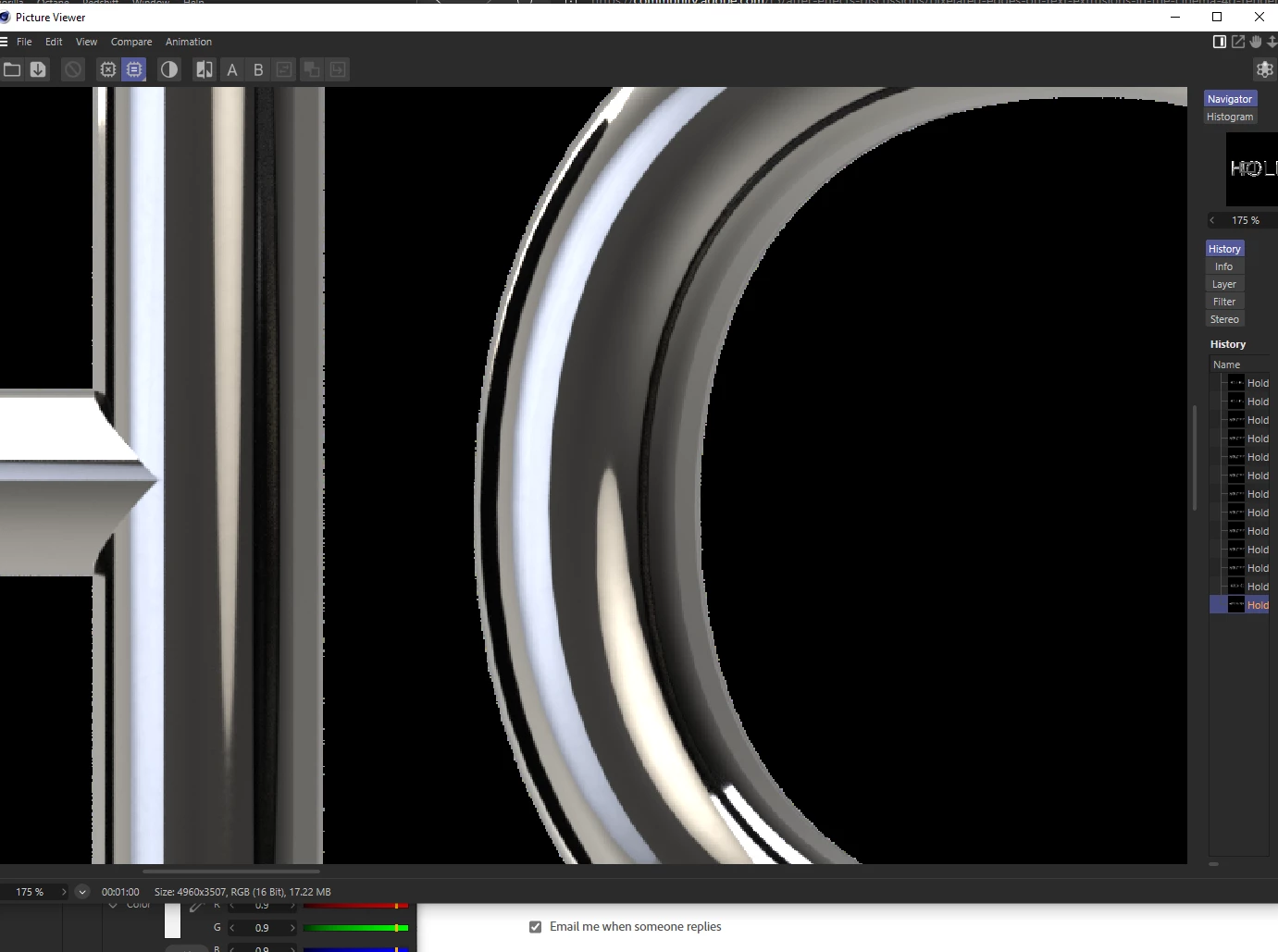Maximize the Picture Viewer window
Viewport: 1278px width, 952px height.
(x=1217, y=17)
